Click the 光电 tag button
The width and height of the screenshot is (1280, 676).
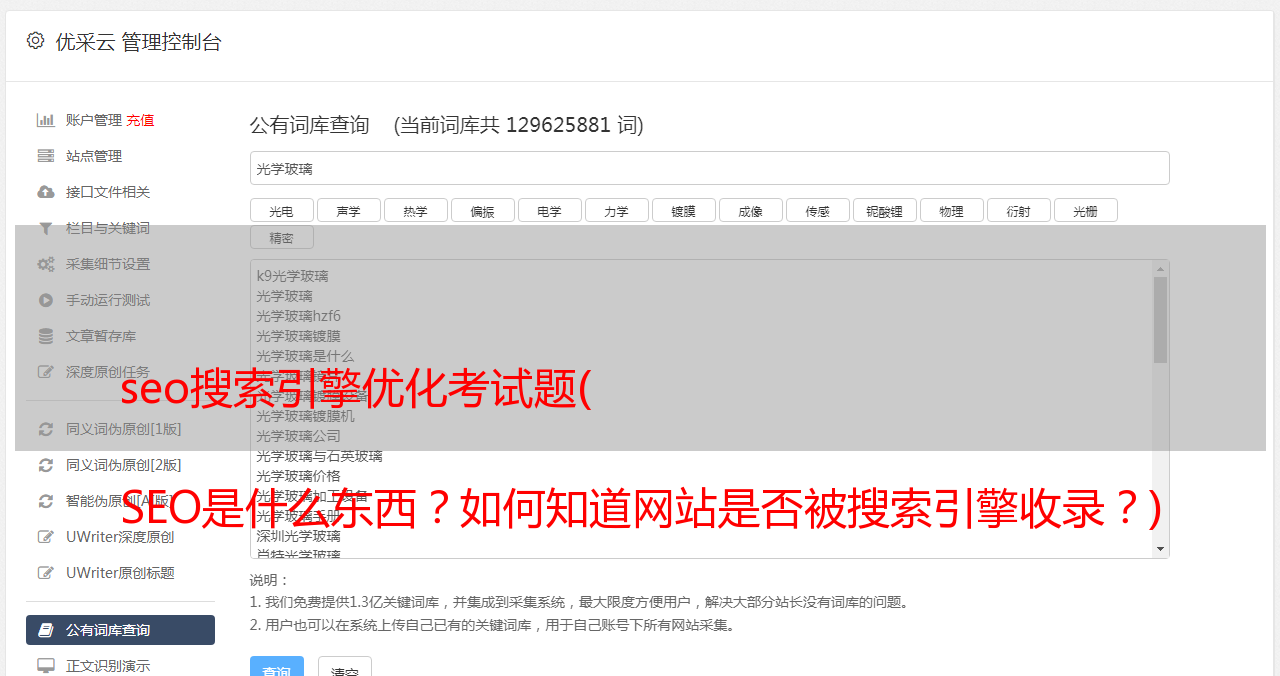282,210
